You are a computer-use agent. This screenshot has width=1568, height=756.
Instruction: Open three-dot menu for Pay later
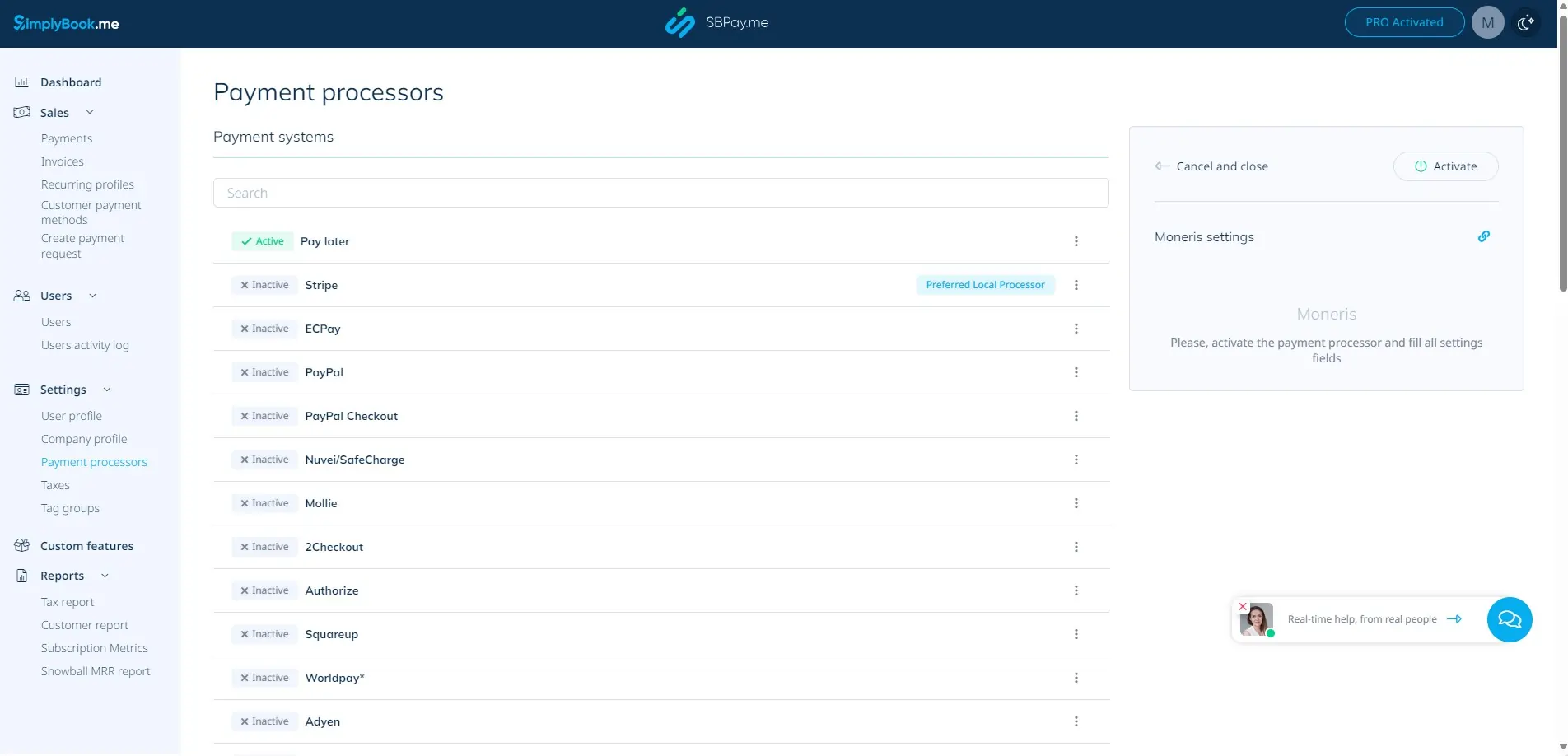tap(1076, 241)
